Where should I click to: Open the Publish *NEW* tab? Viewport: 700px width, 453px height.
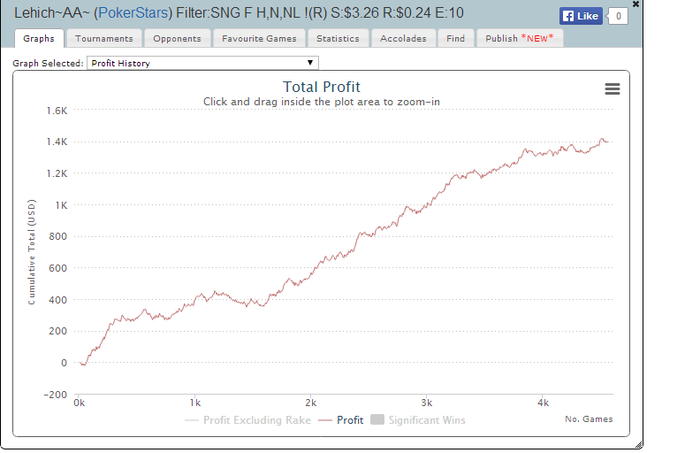[x=520, y=38]
